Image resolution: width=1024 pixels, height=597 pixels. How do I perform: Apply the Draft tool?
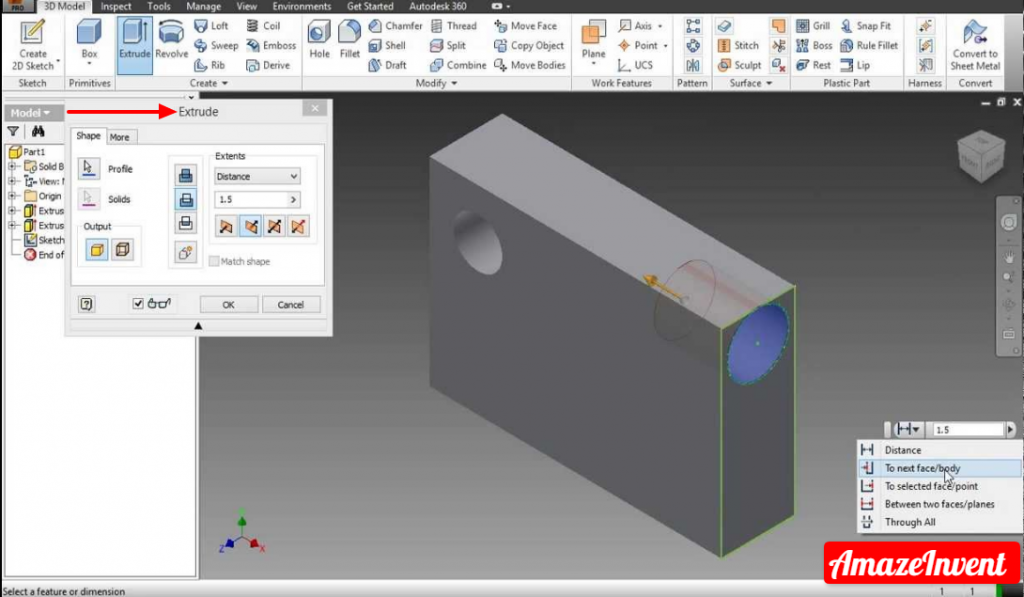click(387, 65)
